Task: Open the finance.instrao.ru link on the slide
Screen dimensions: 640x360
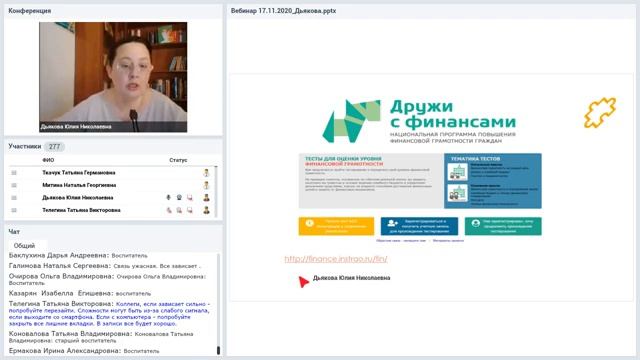Action: pyautogui.click(x=336, y=259)
